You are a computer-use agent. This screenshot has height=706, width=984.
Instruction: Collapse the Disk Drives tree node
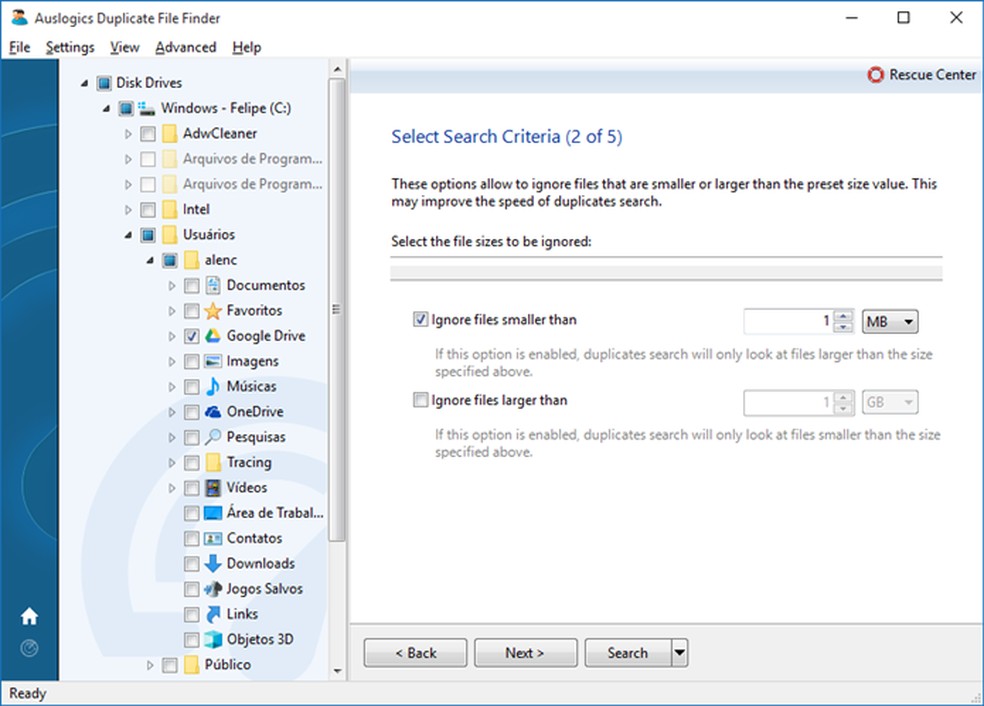(x=85, y=83)
